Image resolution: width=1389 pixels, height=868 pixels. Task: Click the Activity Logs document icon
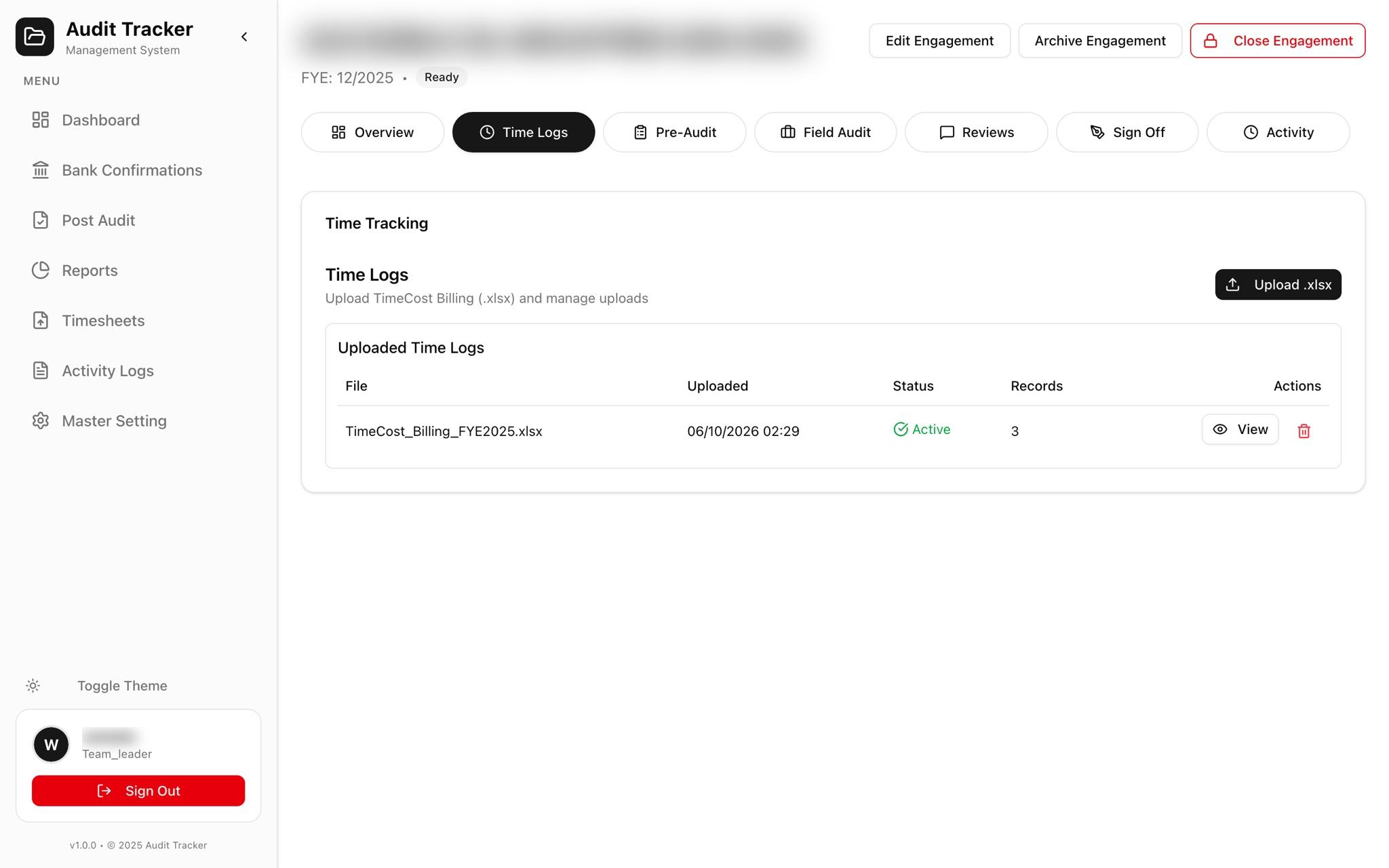[x=41, y=371]
